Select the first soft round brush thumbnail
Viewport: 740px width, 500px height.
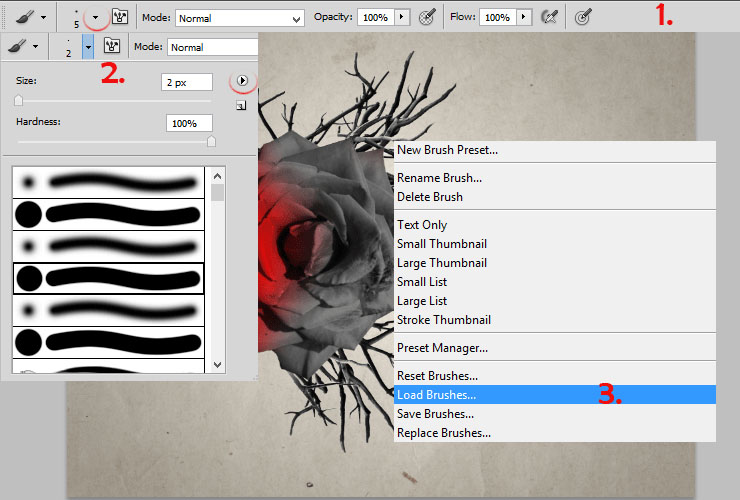tap(109, 182)
